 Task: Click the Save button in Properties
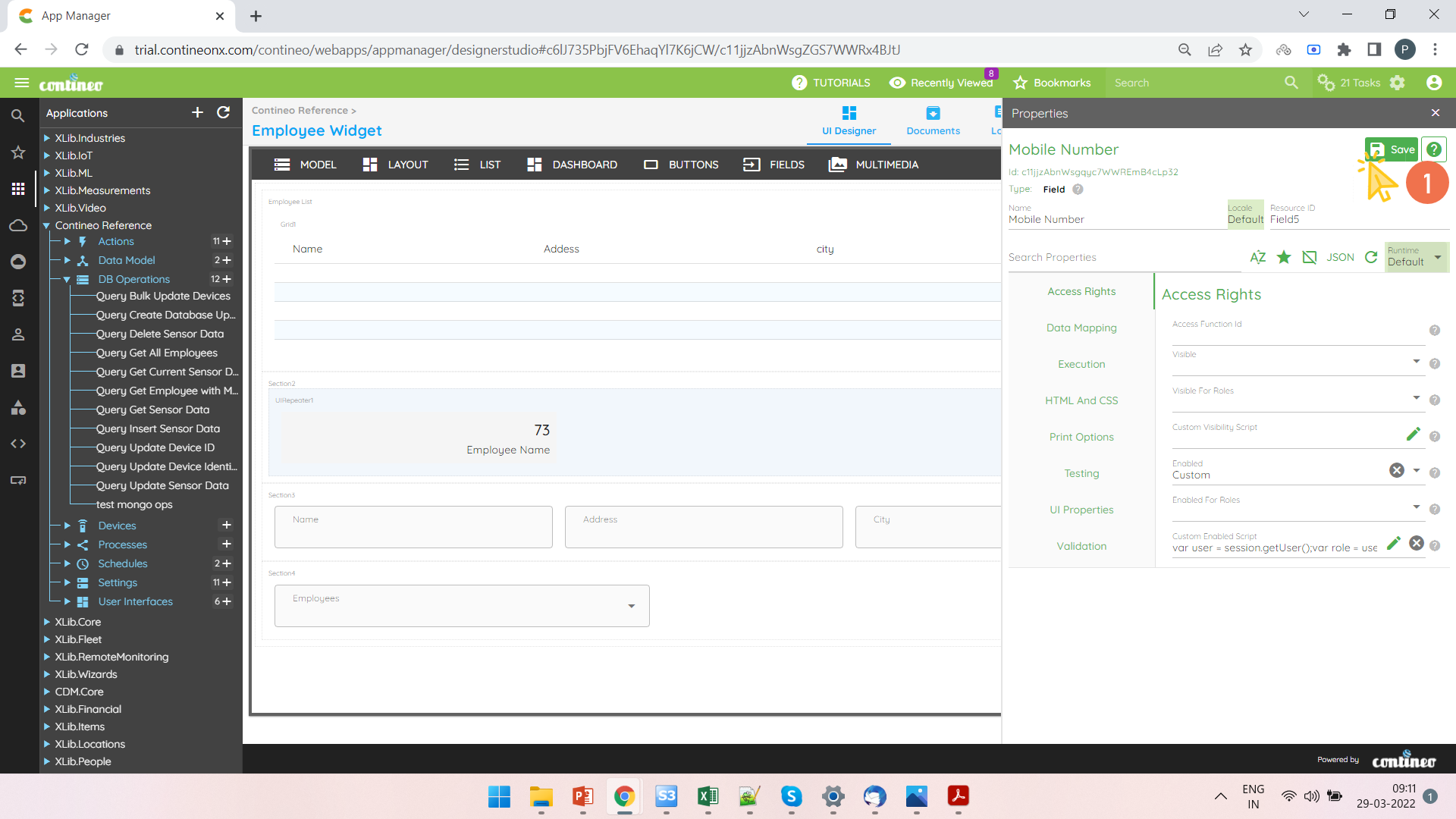(x=1392, y=149)
